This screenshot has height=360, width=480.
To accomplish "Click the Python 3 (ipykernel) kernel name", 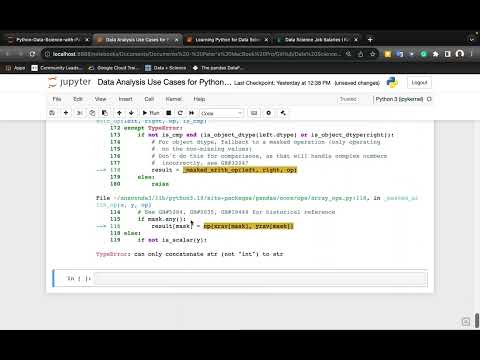I will (x=399, y=99).
